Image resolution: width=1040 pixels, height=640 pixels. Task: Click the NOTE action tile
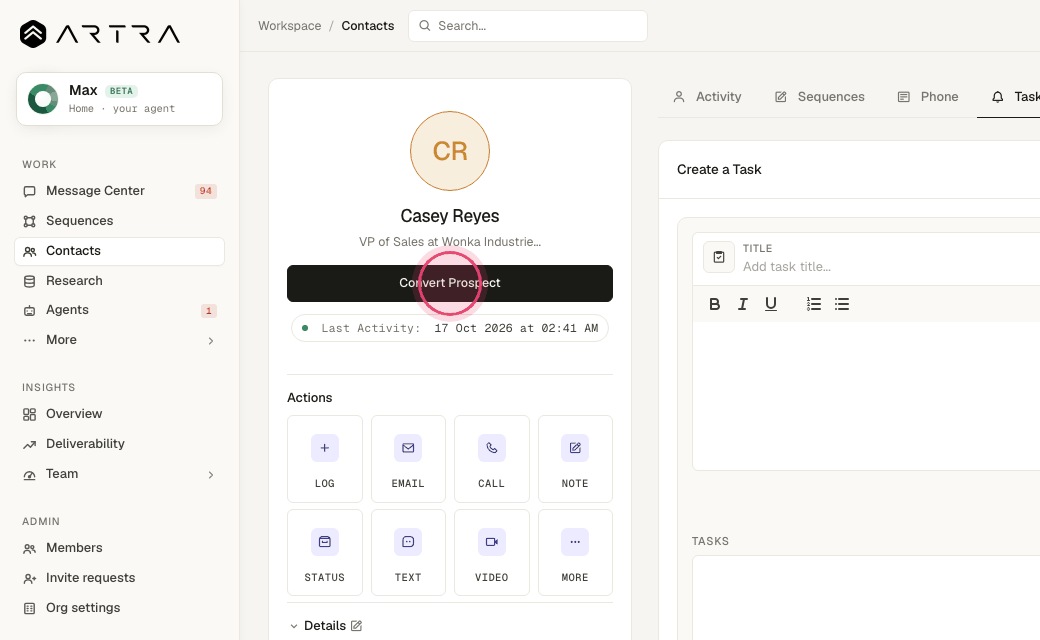(575, 459)
